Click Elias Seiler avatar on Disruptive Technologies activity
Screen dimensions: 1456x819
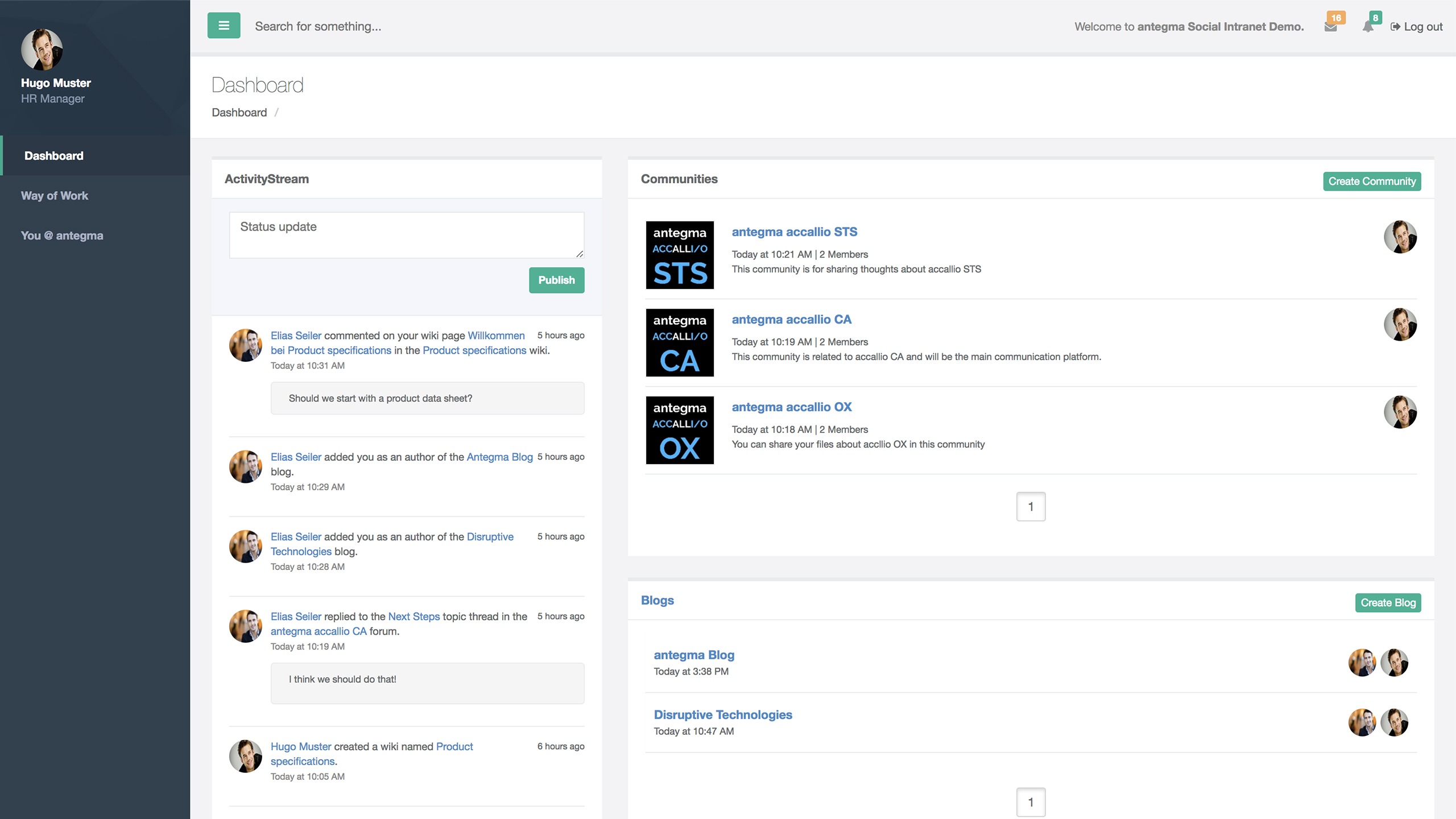(246, 546)
